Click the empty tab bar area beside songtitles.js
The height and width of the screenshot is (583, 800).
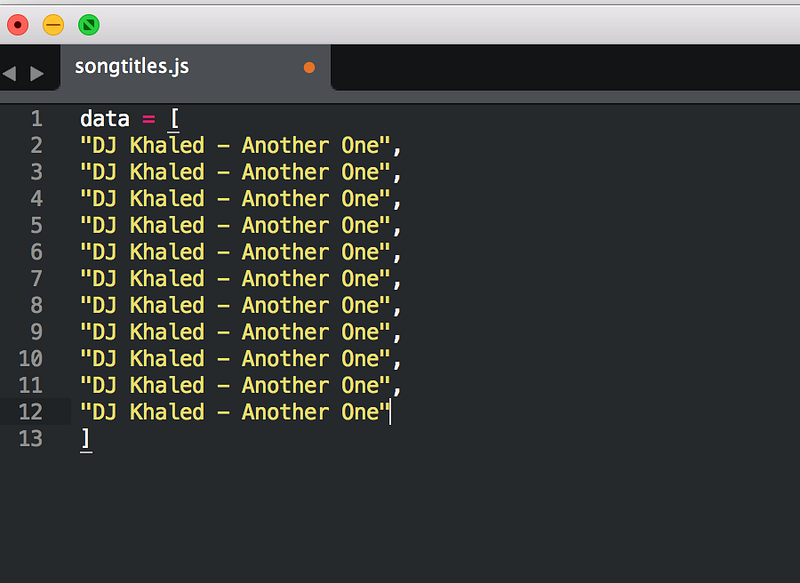pyautogui.click(x=565, y=67)
